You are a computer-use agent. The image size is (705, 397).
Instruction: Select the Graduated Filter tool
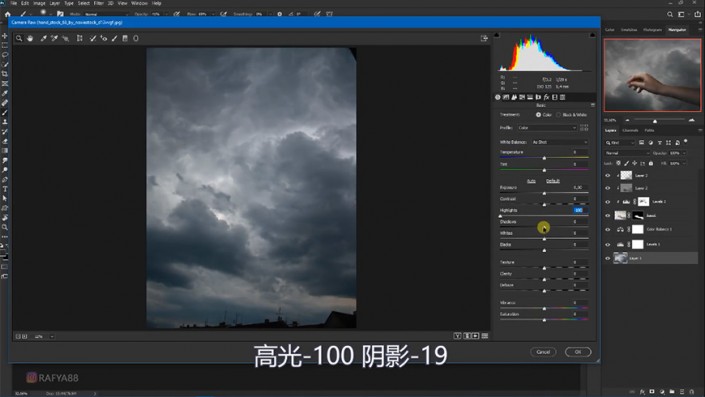(125, 39)
